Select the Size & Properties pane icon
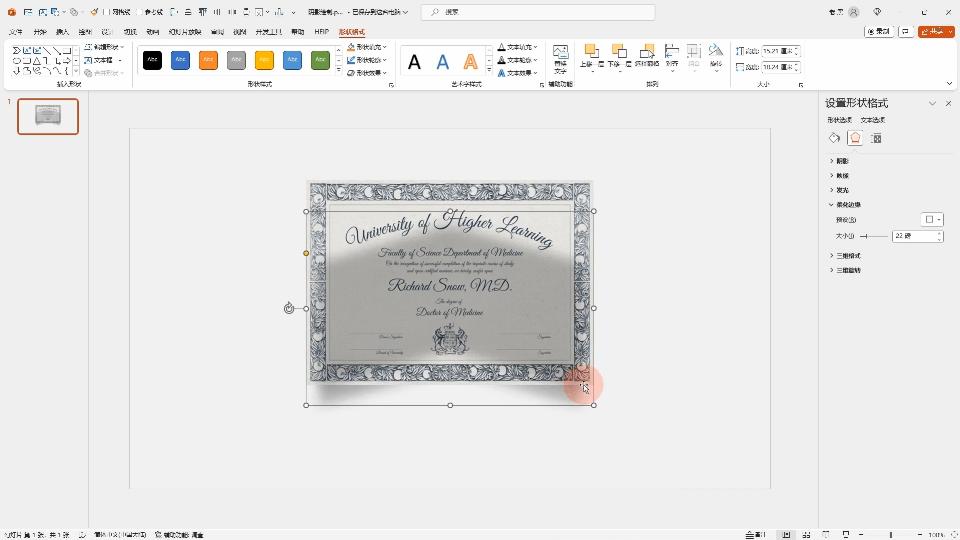The width and height of the screenshot is (960, 540). (876, 138)
